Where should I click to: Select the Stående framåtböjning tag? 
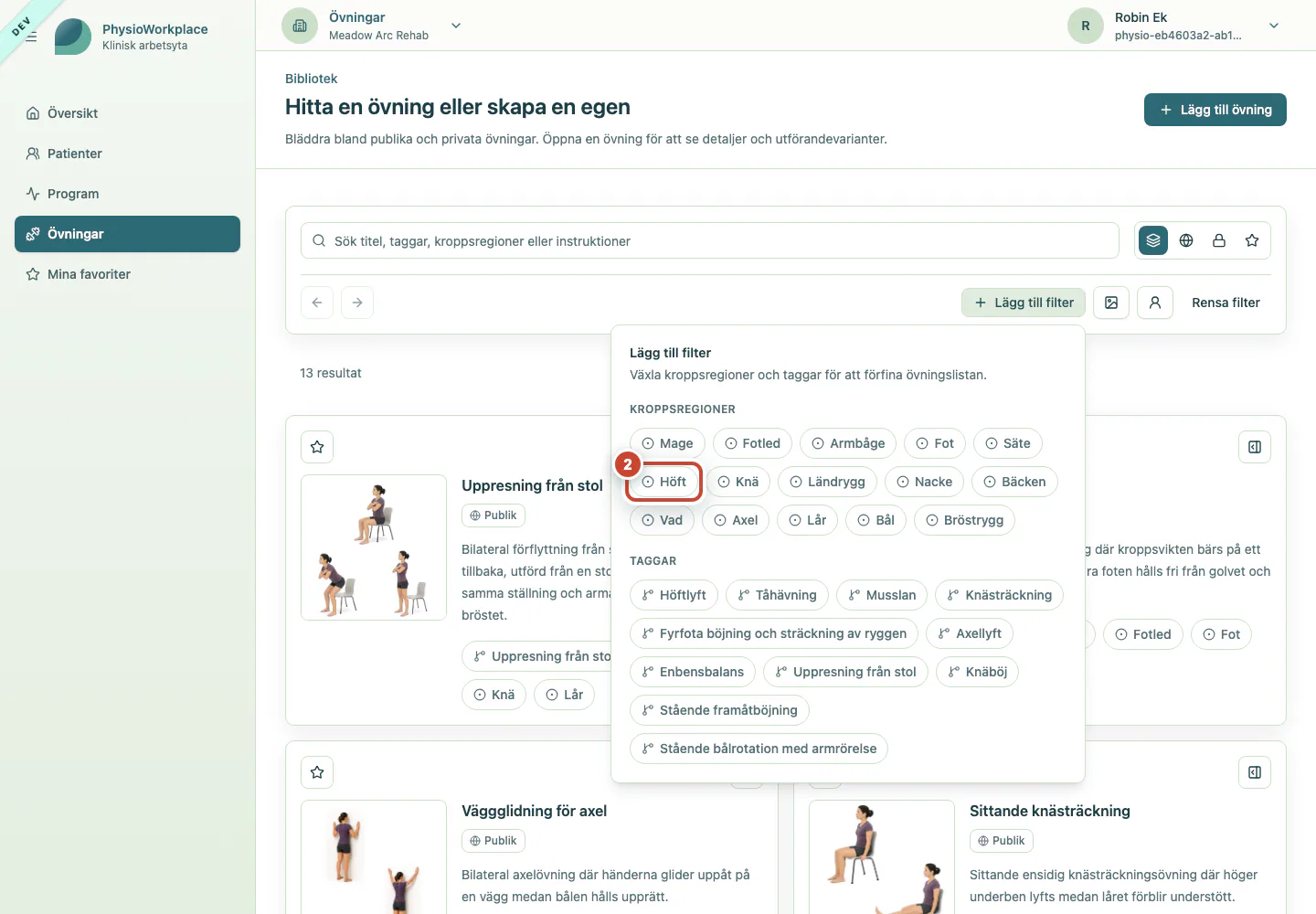pos(719,710)
